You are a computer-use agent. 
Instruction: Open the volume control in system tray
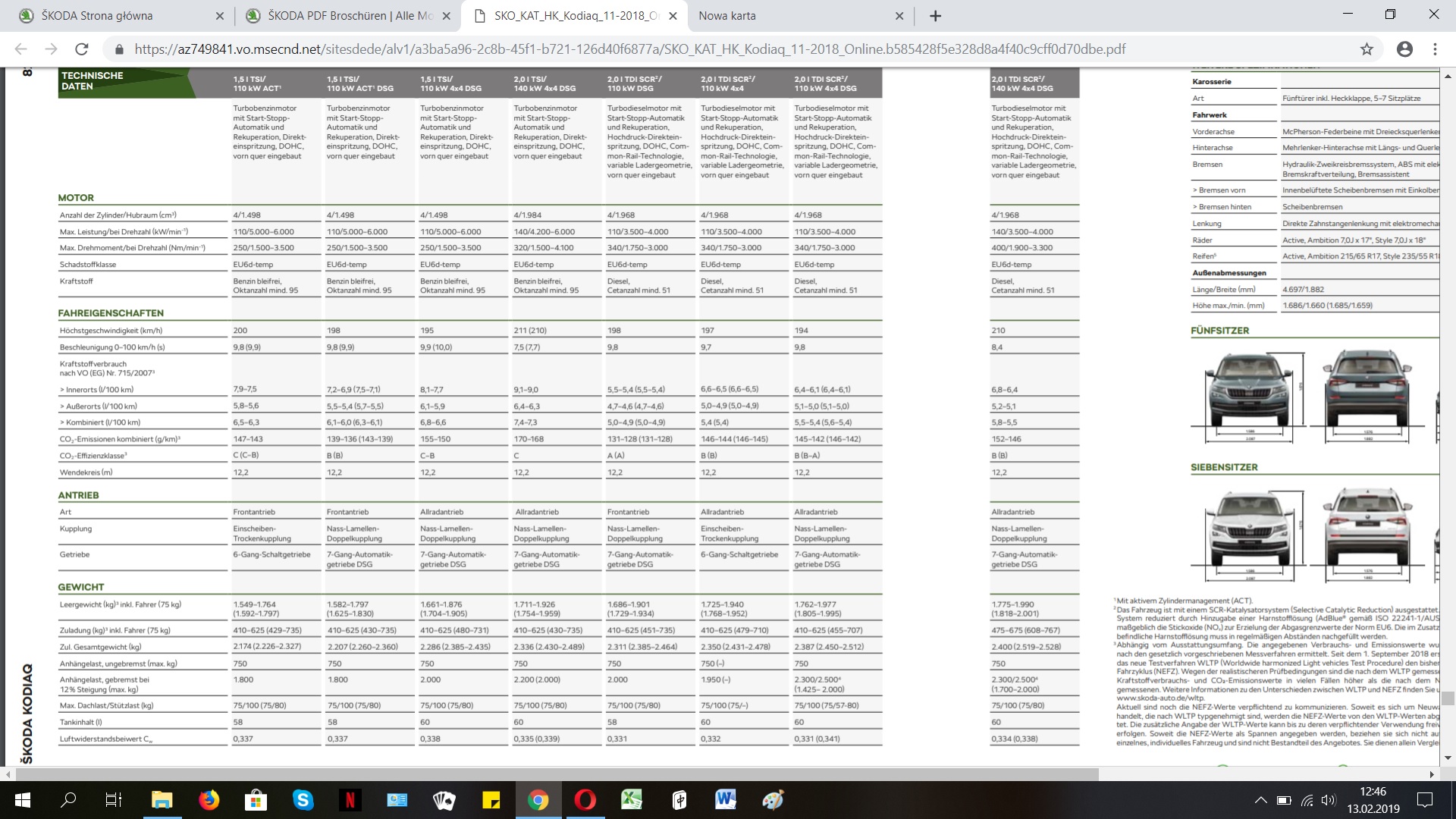[x=1328, y=800]
